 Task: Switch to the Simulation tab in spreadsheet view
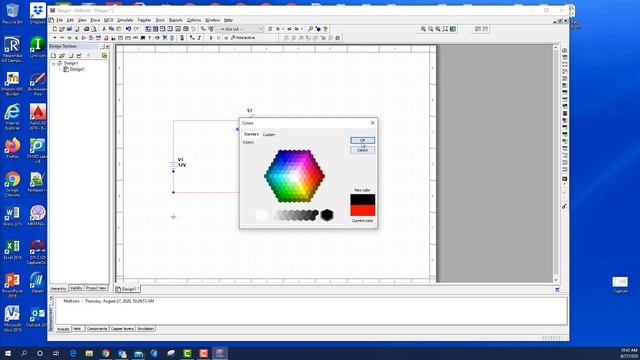pos(145,329)
